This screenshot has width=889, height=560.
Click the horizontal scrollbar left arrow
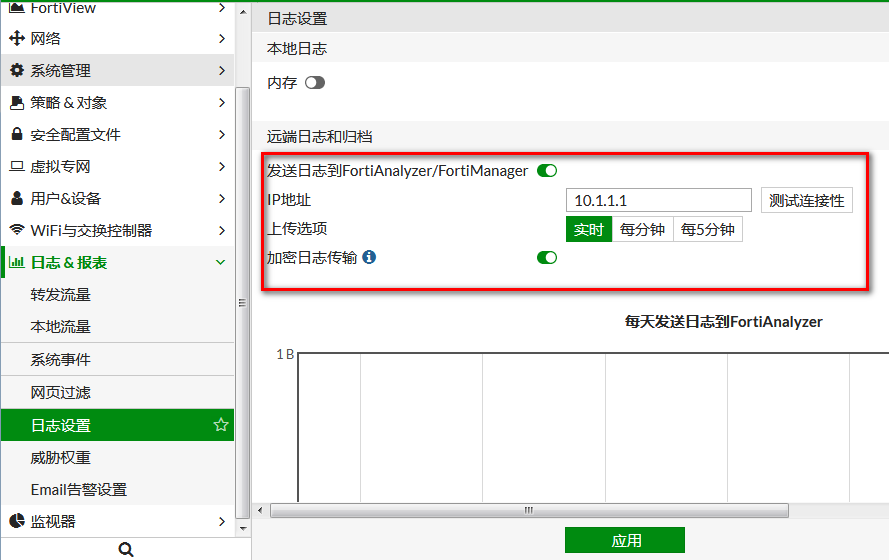coord(260,510)
